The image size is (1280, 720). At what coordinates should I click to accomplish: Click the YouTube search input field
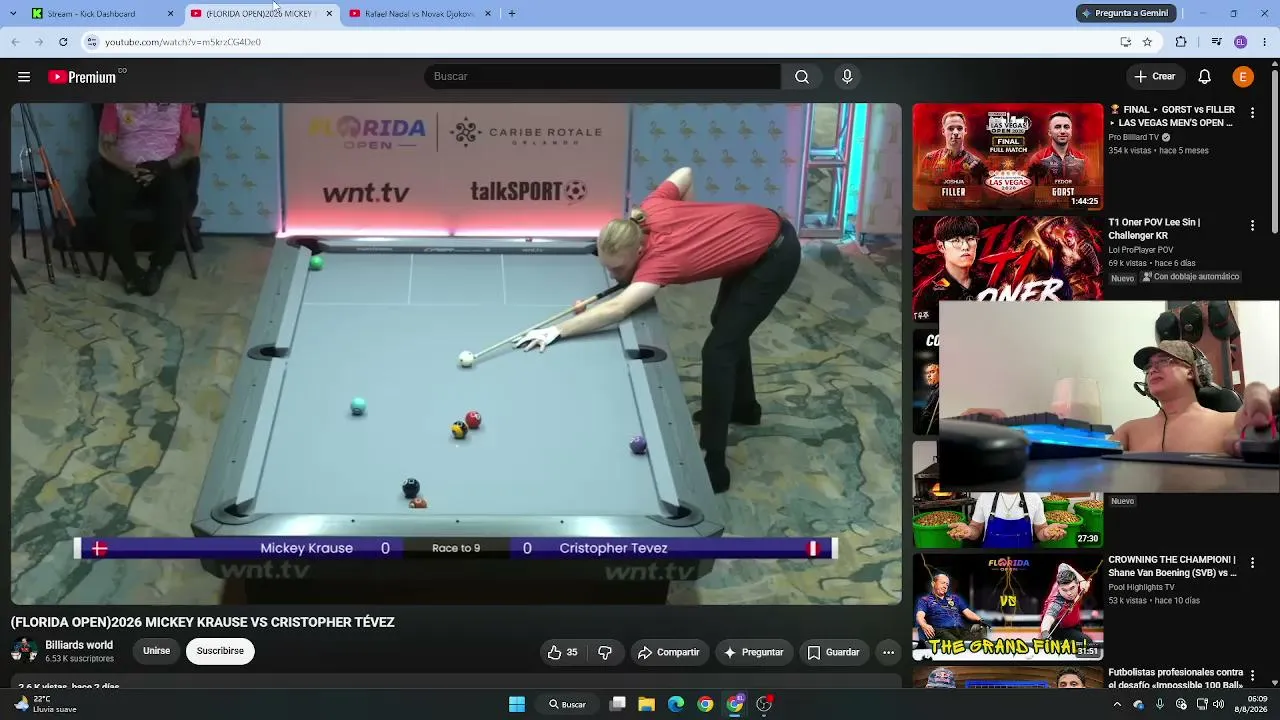[602, 77]
